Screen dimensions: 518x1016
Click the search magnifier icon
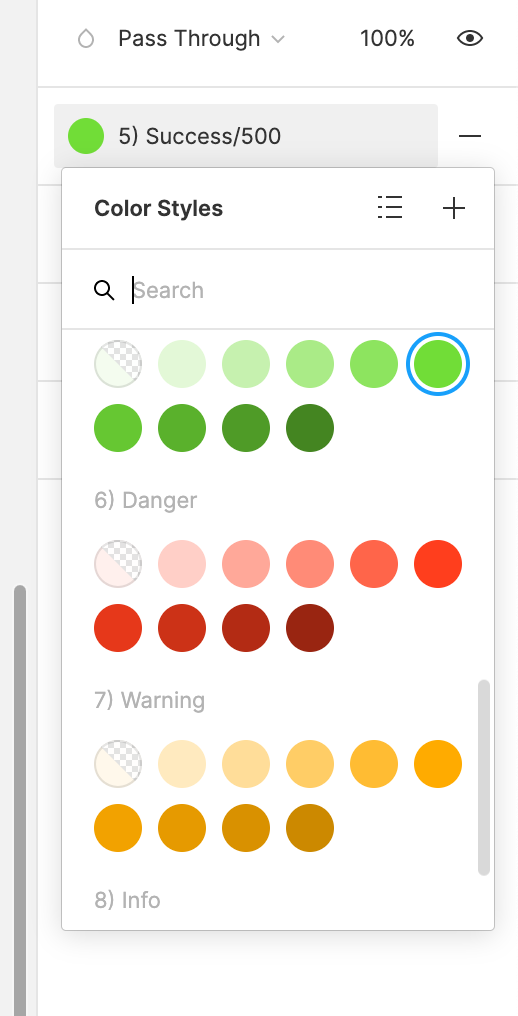click(104, 290)
